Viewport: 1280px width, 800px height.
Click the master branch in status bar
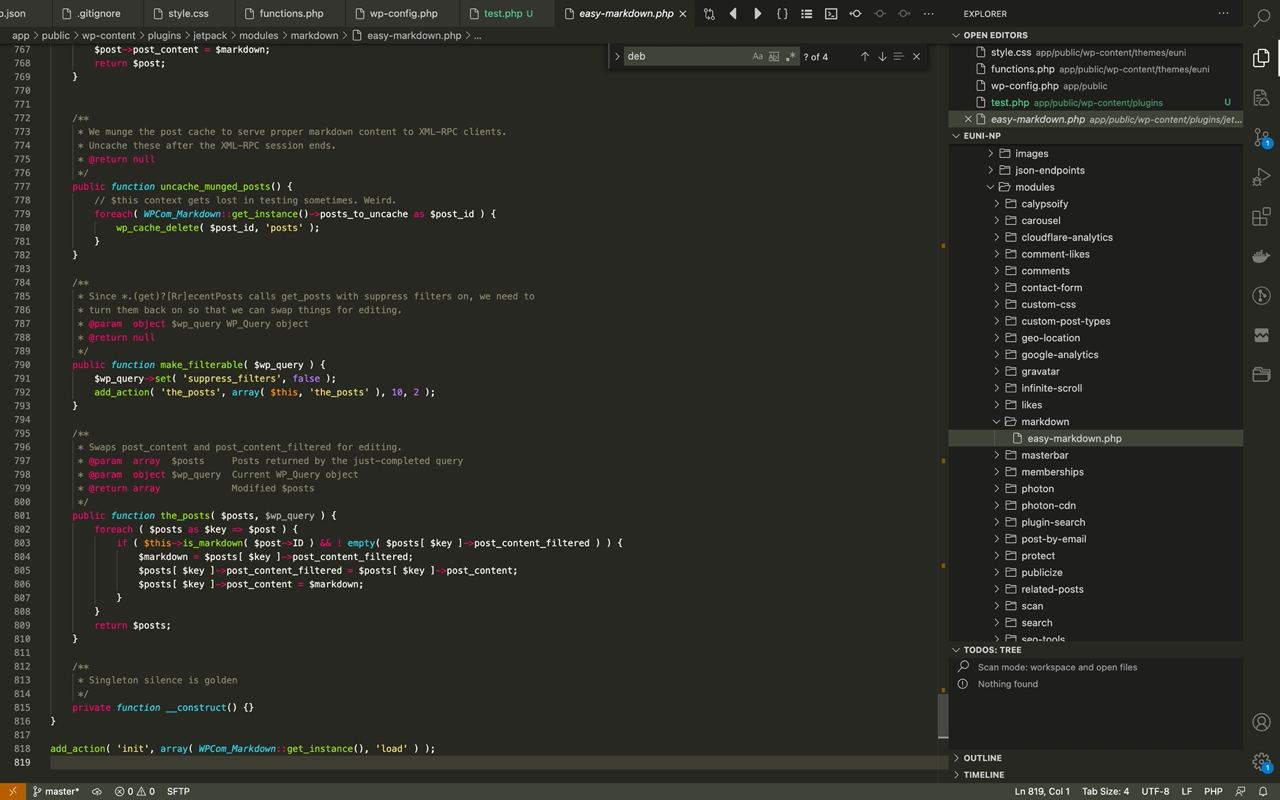[56, 791]
